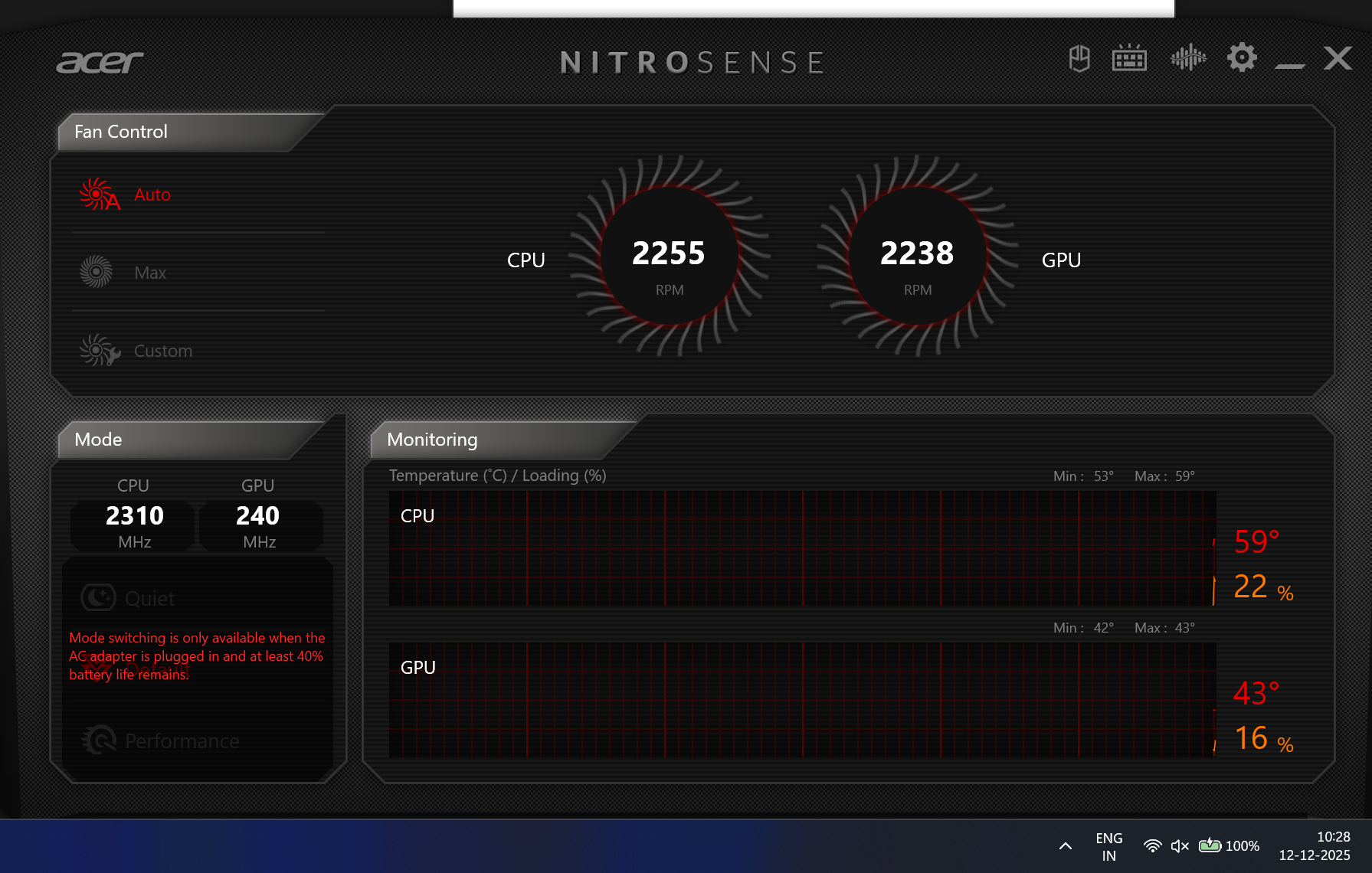Click the CPU label beside the 2255 fan
The height and width of the screenshot is (873, 1372).
pyautogui.click(x=526, y=260)
